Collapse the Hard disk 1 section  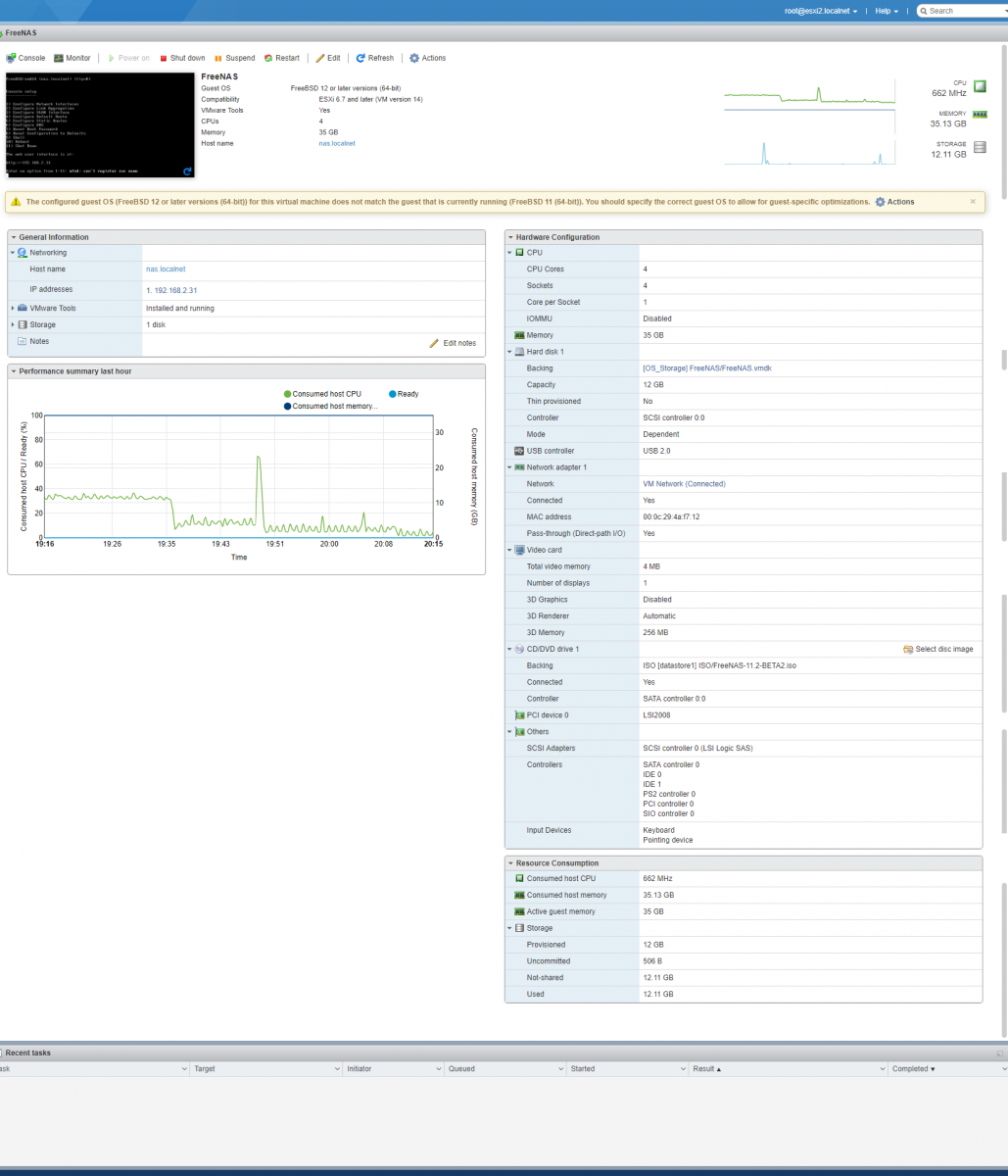click(509, 351)
